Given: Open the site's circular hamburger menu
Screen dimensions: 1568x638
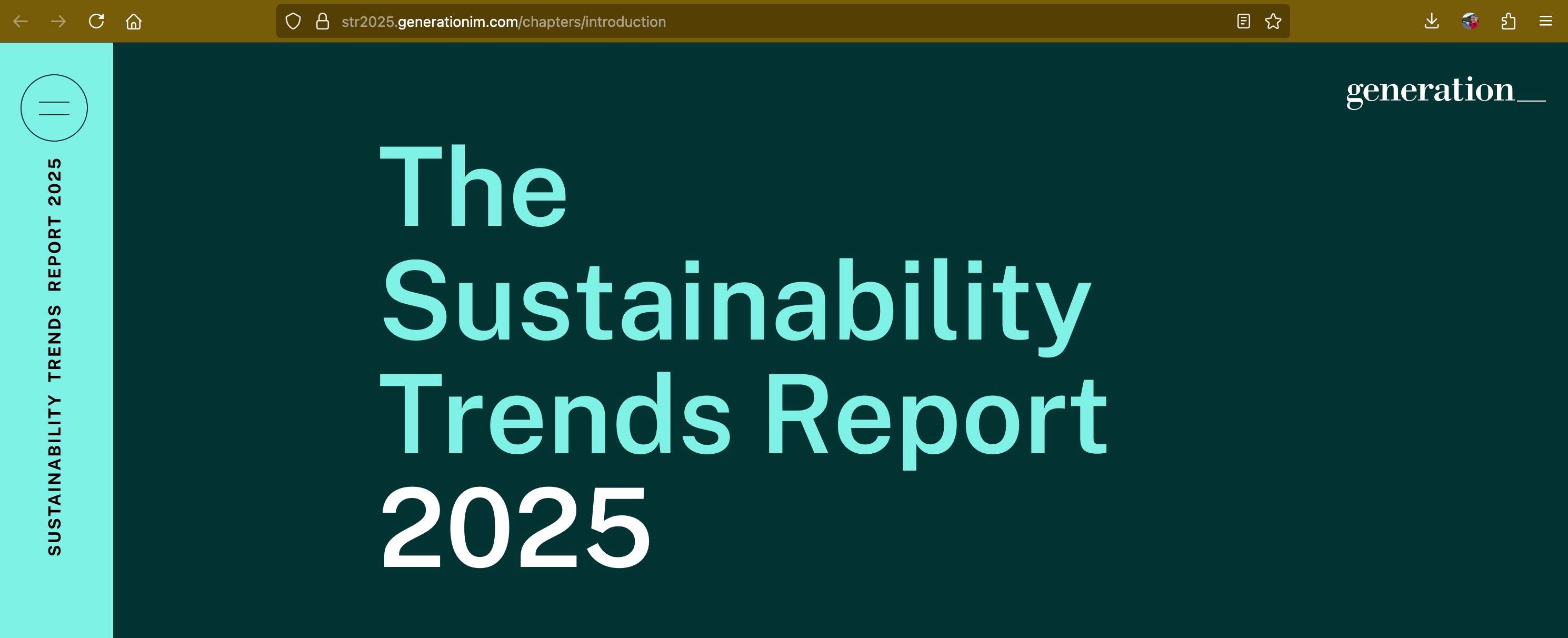Looking at the screenshot, I should tap(54, 108).
